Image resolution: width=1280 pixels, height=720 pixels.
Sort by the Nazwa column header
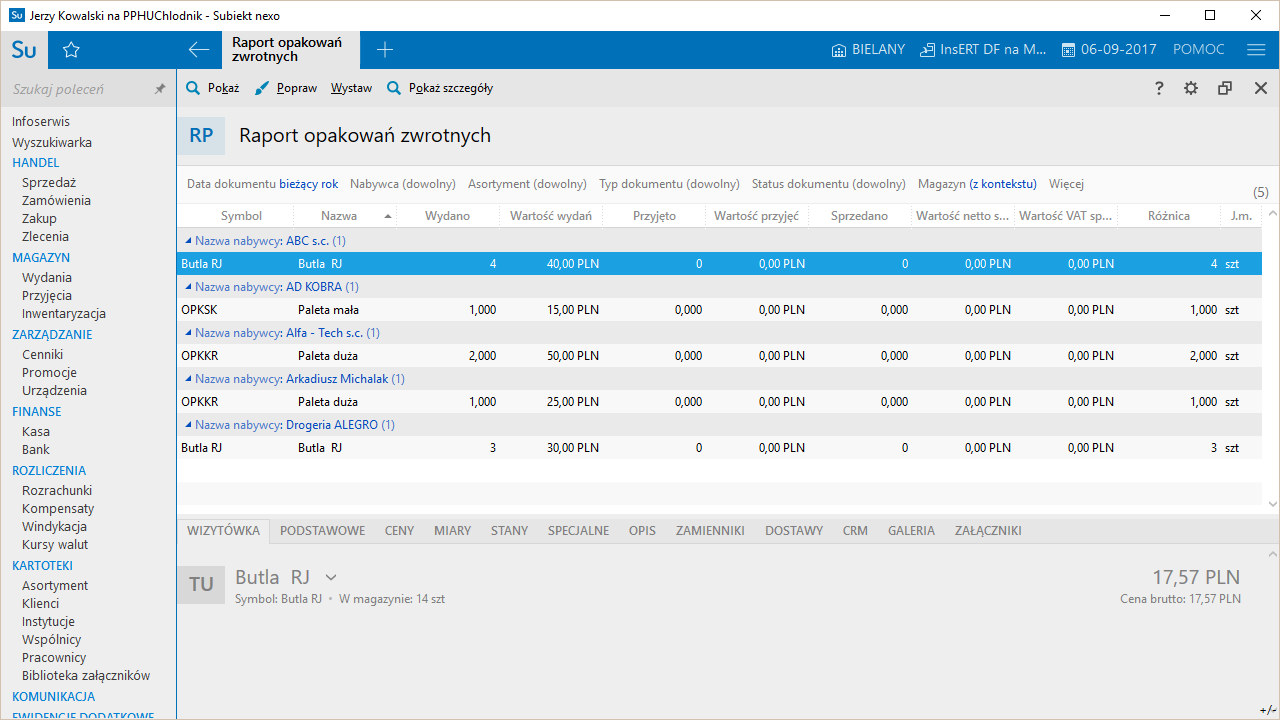coord(339,216)
